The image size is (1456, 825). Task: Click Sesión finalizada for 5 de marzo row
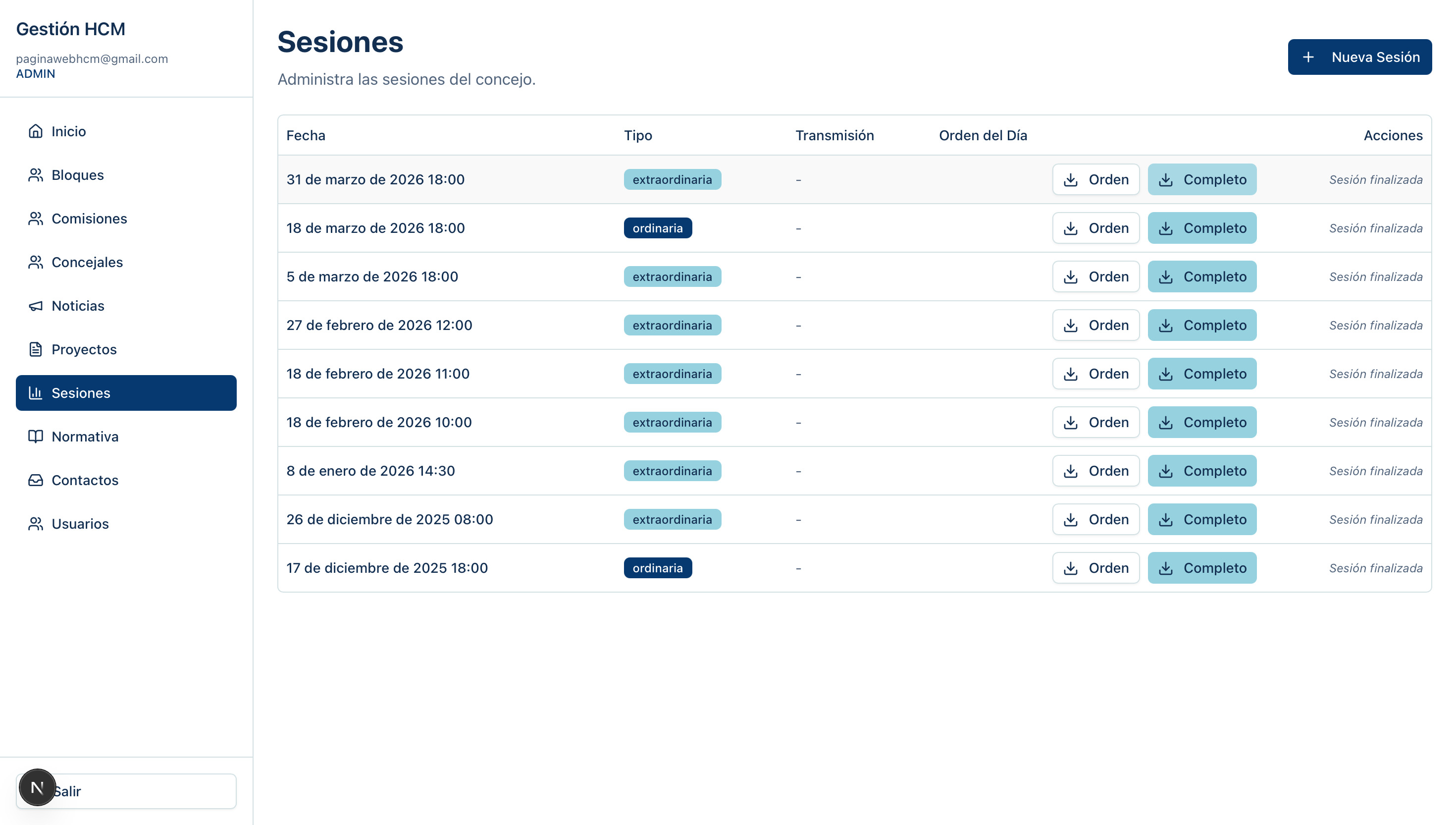[x=1376, y=277]
